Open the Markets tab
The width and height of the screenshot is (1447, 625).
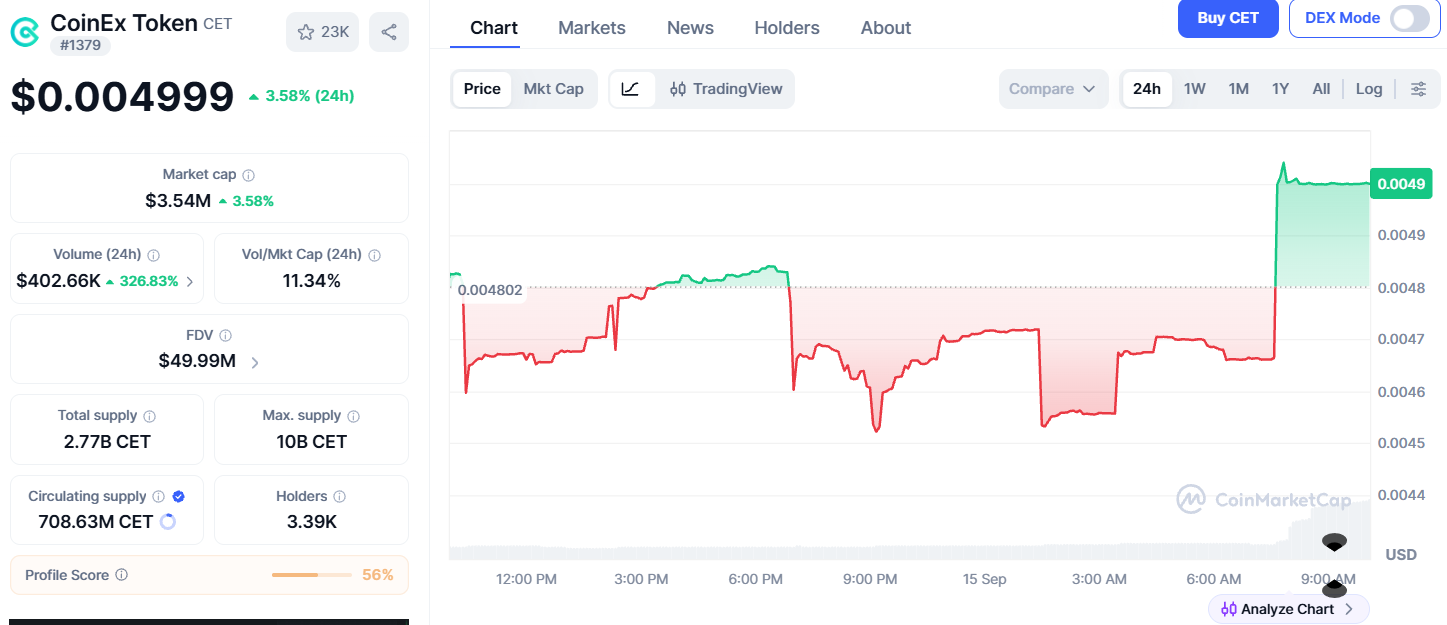pyautogui.click(x=592, y=28)
